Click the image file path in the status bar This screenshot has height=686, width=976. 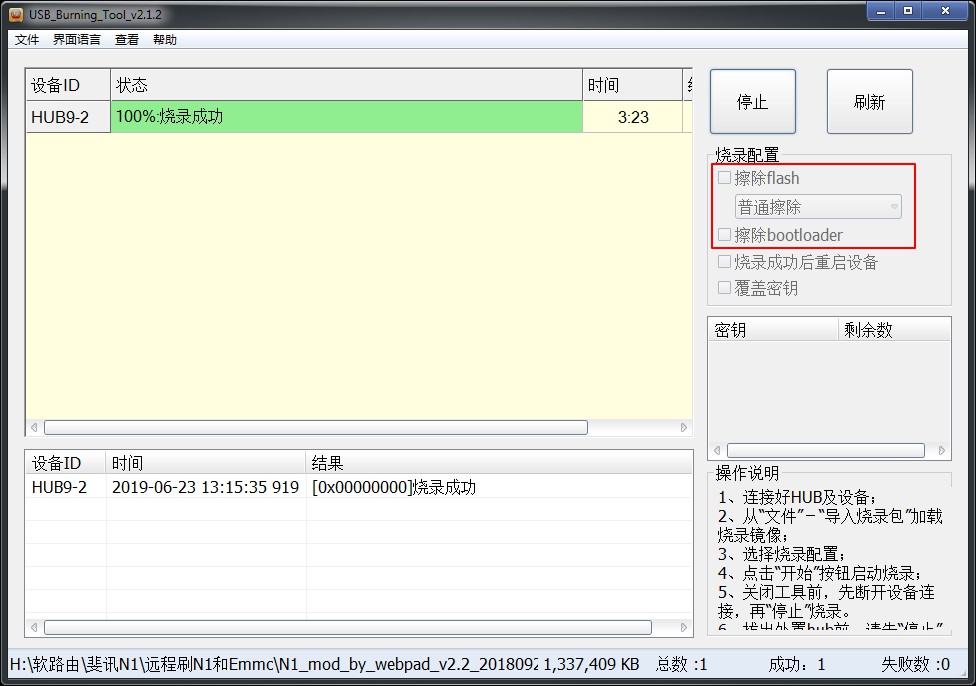274,664
